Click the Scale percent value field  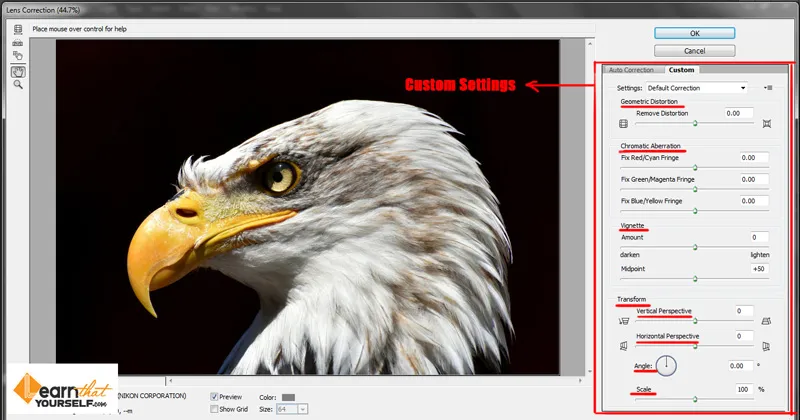click(744, 389)
